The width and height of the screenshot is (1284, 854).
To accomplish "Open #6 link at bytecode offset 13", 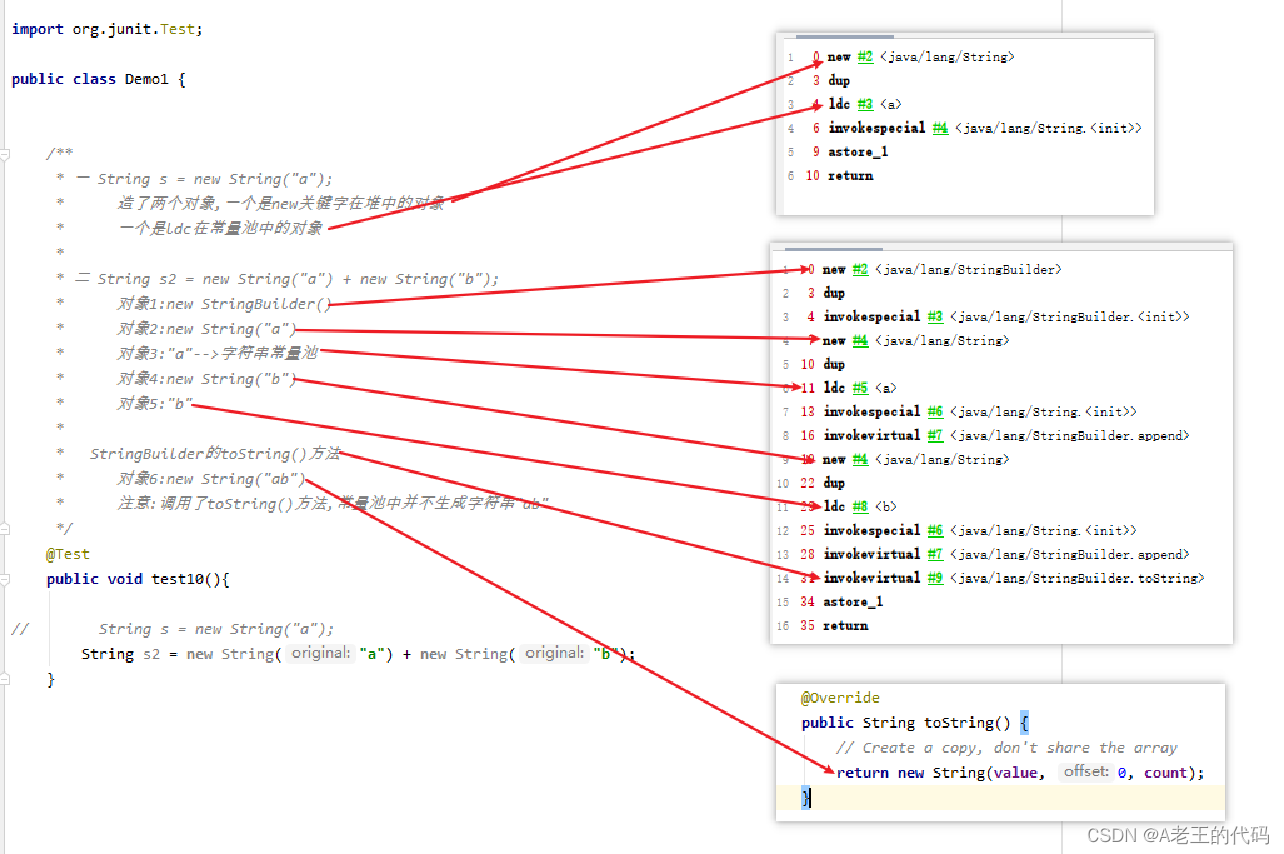I will click(x=935, y=411).
